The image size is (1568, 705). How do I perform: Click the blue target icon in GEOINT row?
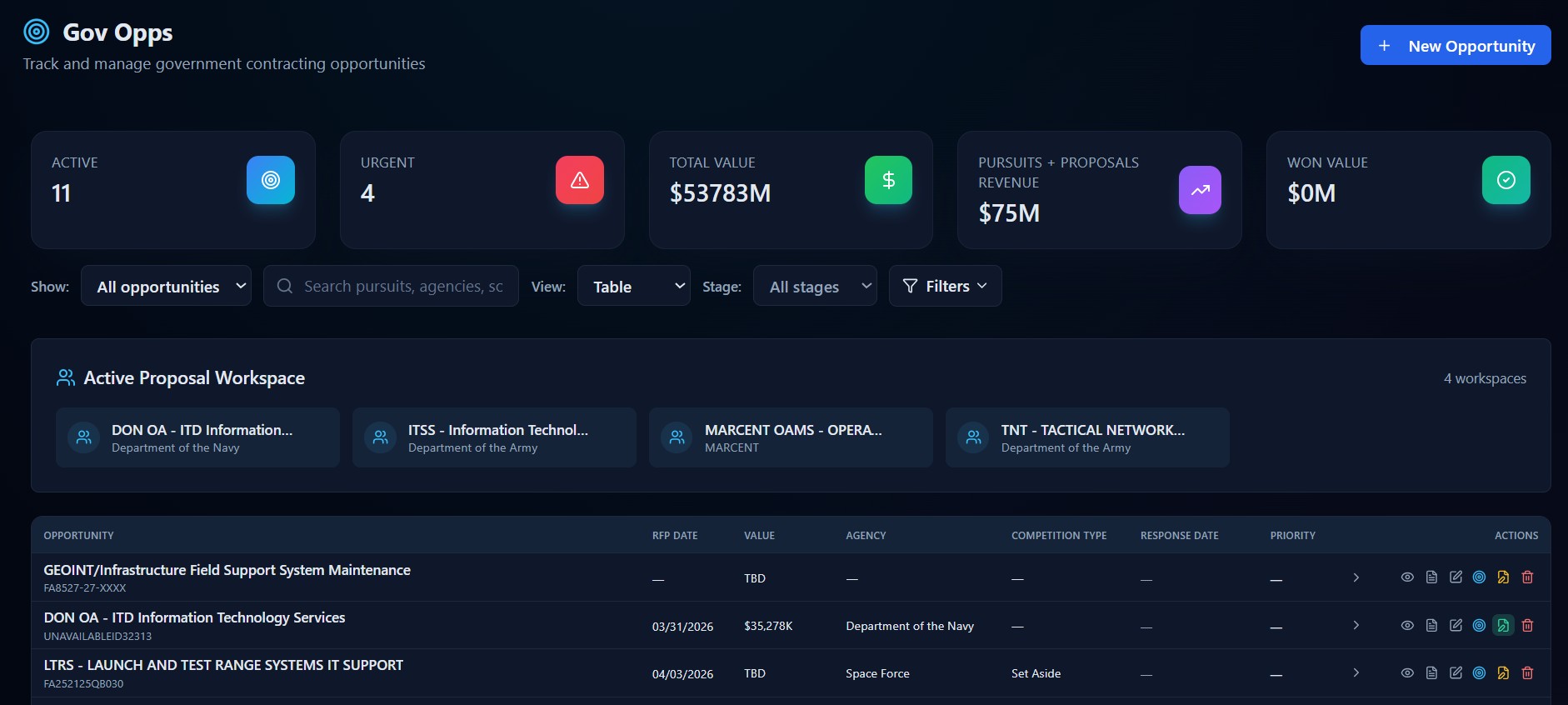click(1479, 577)
